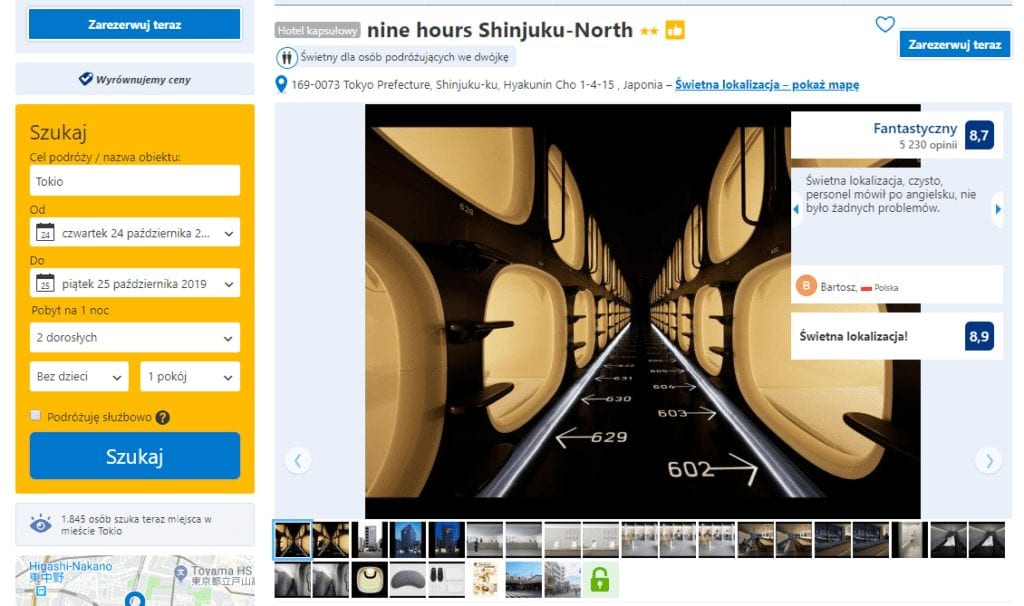
Task: Click the 8,7 review score badge
Action: pos(979,135)
